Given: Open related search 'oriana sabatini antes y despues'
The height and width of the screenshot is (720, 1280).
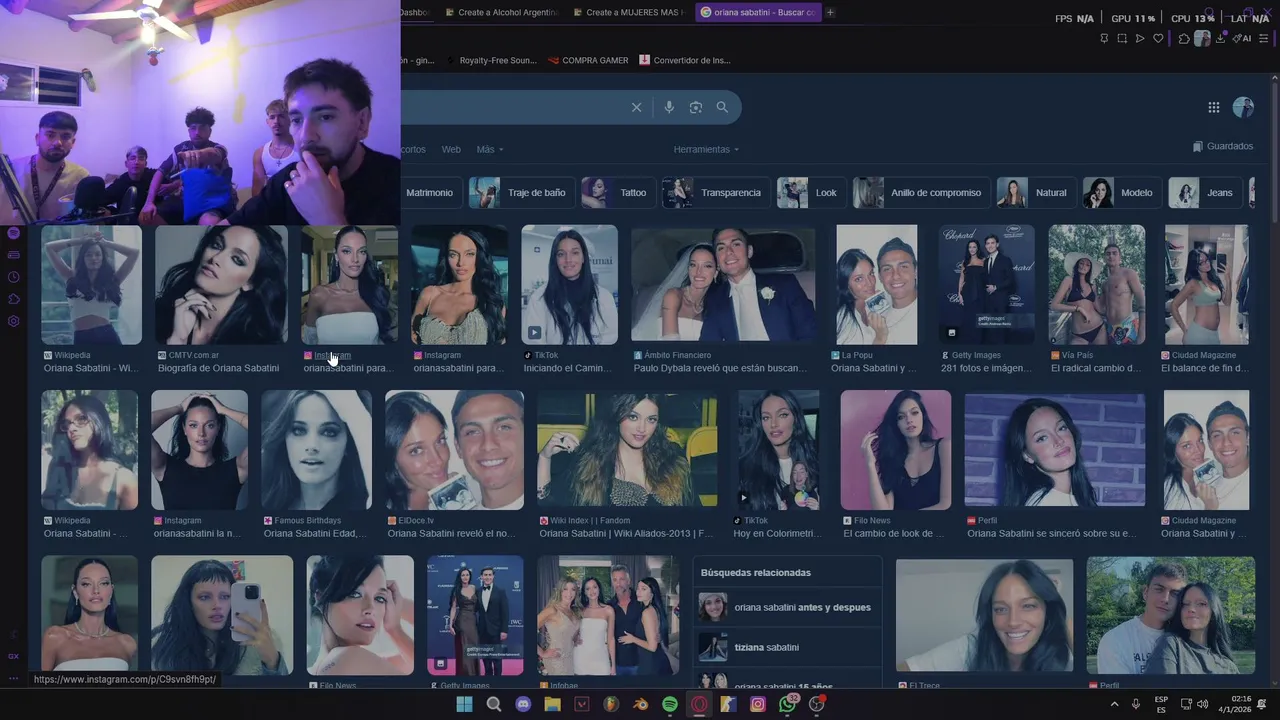Looking at the screenshot, I should (786, 607).
